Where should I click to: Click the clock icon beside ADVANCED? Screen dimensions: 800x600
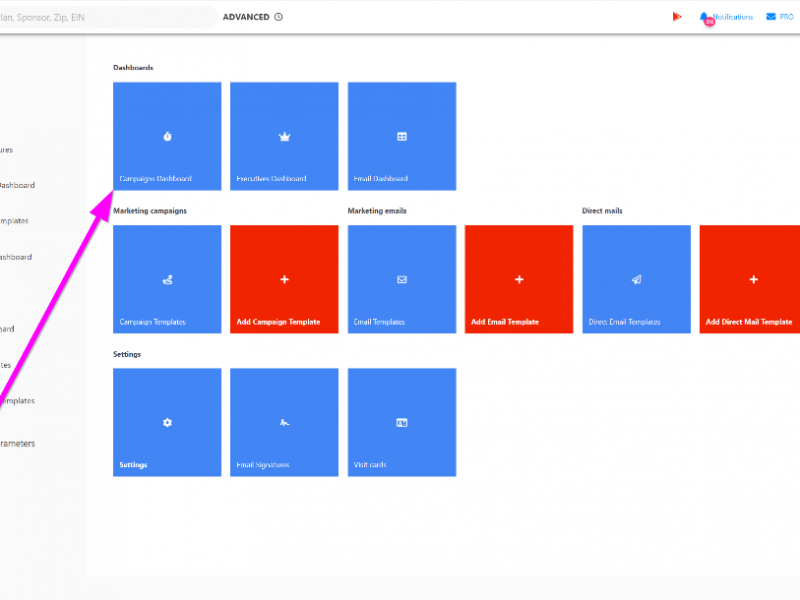pyautogui.click(x=278, y=17)
